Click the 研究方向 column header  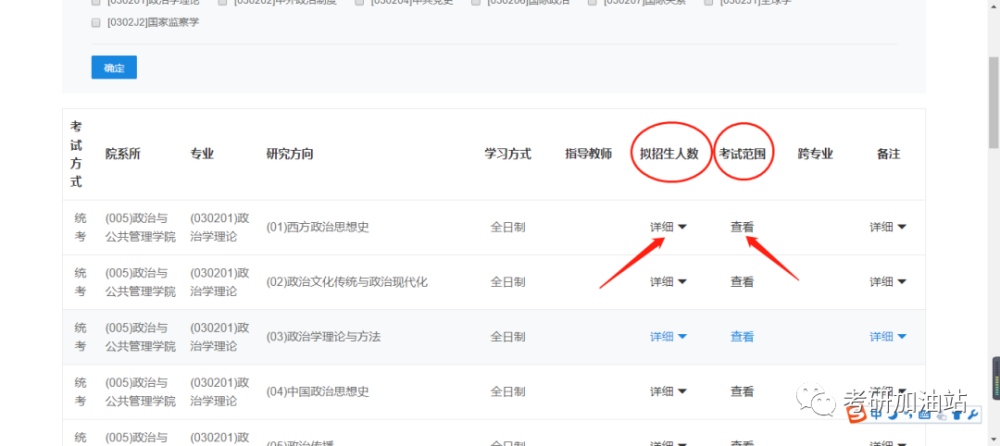coord(290,154)
